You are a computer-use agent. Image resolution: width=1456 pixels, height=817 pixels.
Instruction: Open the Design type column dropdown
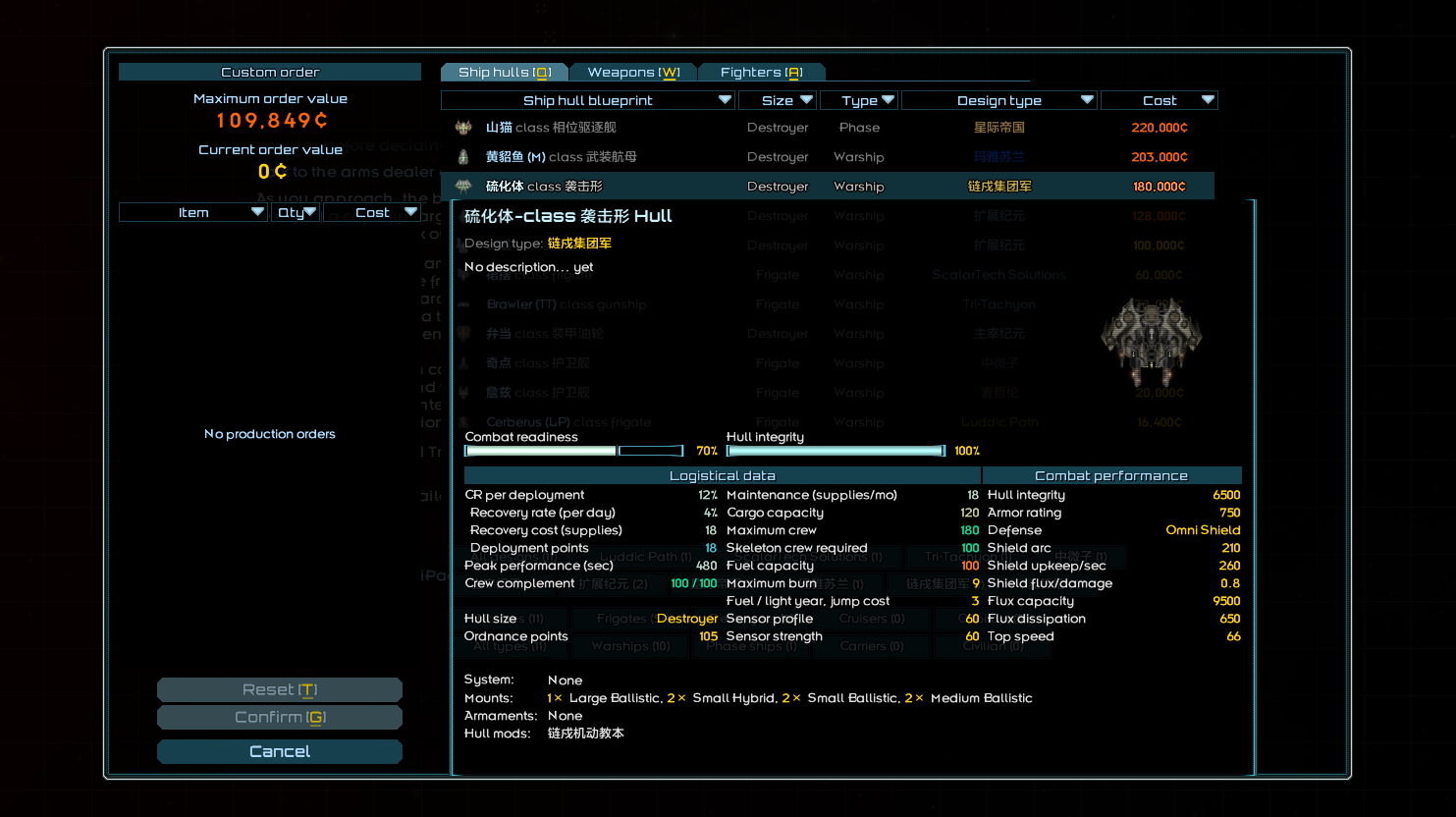[x=998, y=100]
